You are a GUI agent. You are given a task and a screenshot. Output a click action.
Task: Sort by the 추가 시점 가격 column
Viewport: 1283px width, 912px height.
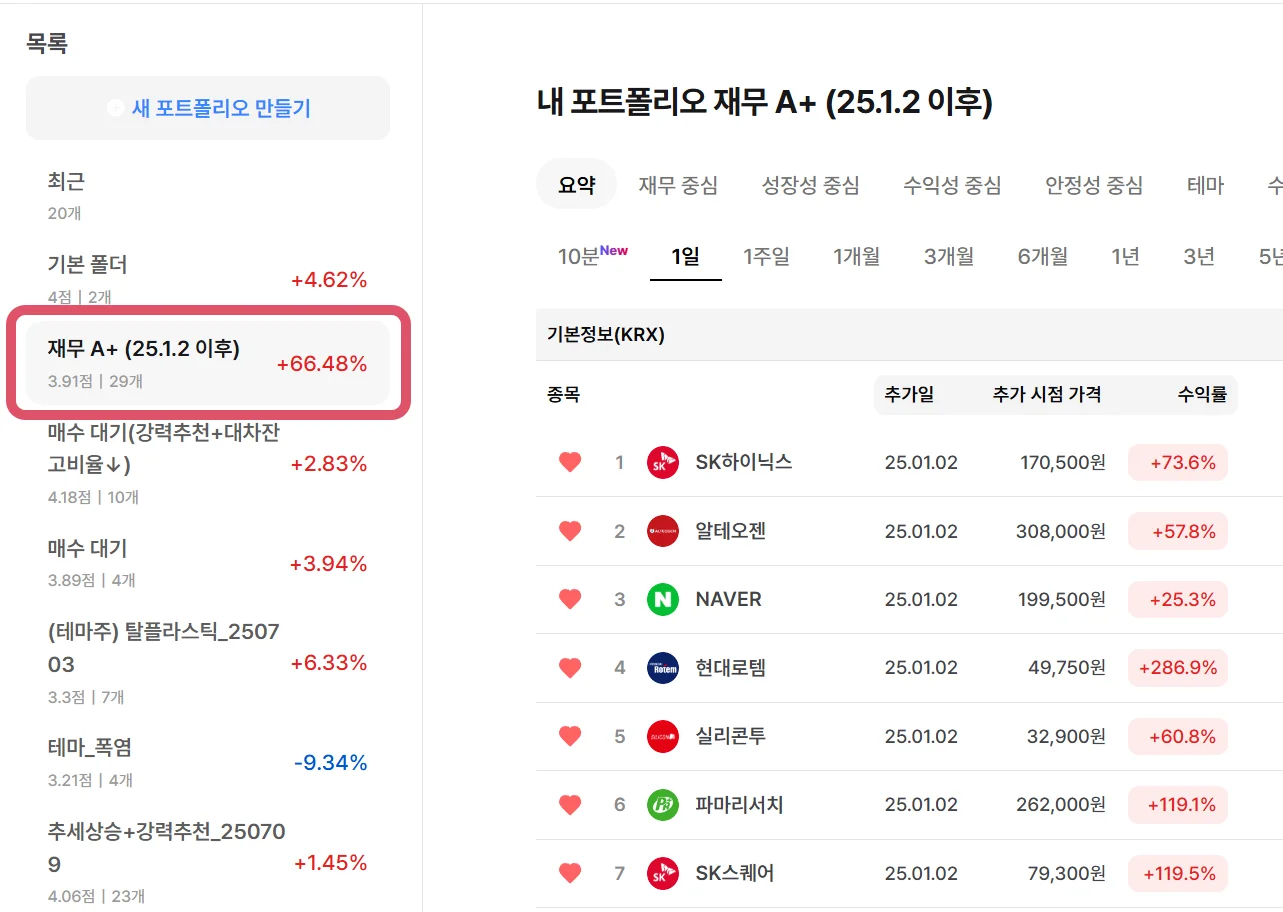pyautogui.click(x=1047, y=394)
